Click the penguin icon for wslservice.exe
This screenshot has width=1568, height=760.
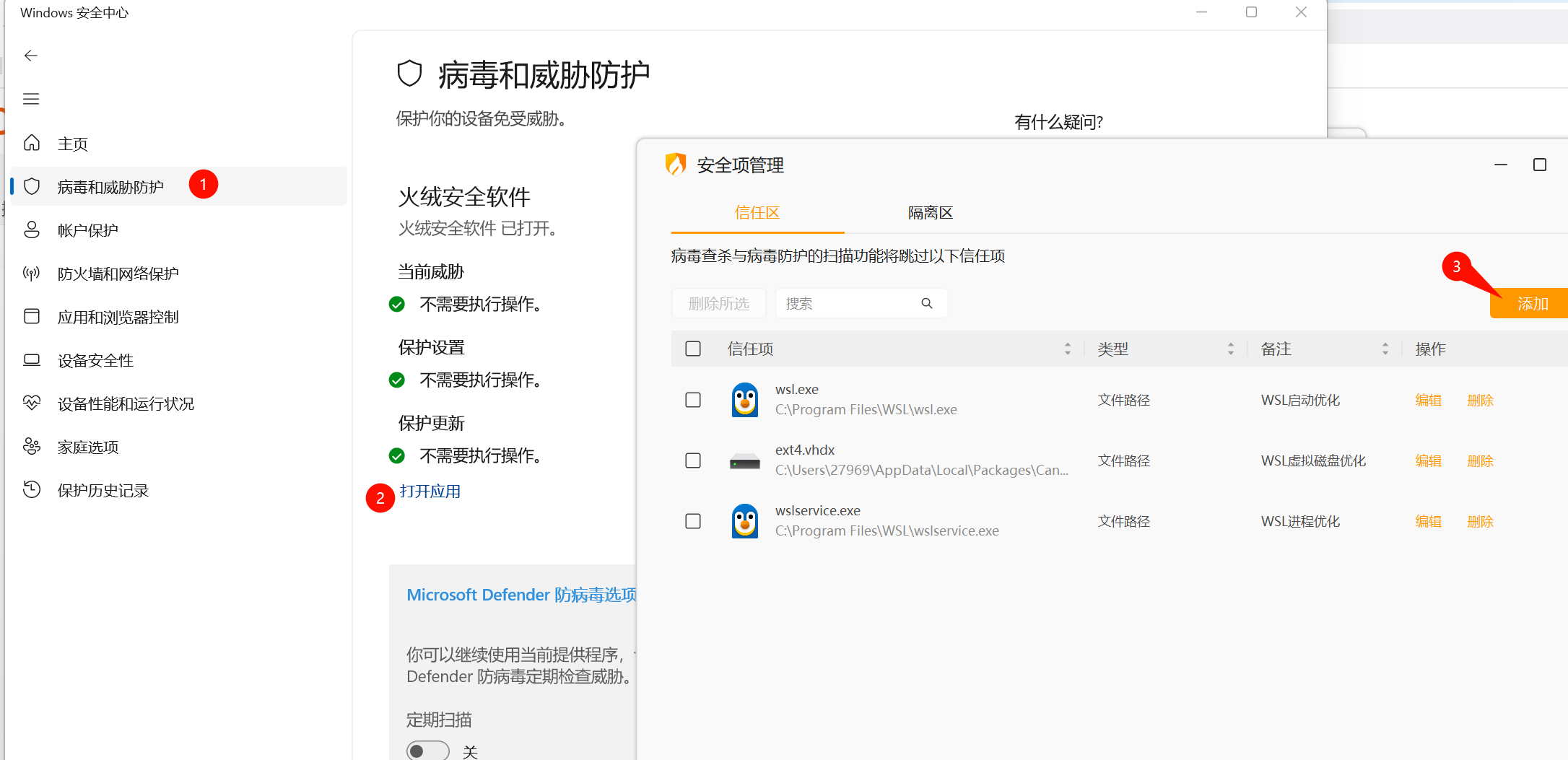[x=745, y=521]
